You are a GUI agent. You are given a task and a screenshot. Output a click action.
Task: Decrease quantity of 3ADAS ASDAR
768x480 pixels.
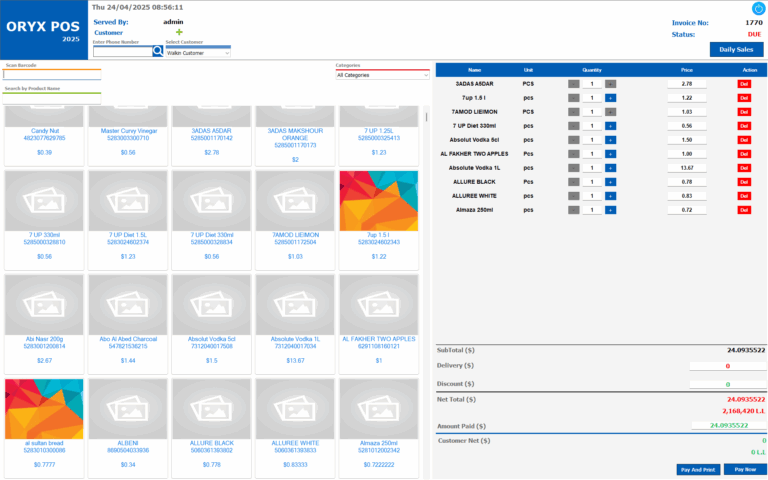point(574,84)
